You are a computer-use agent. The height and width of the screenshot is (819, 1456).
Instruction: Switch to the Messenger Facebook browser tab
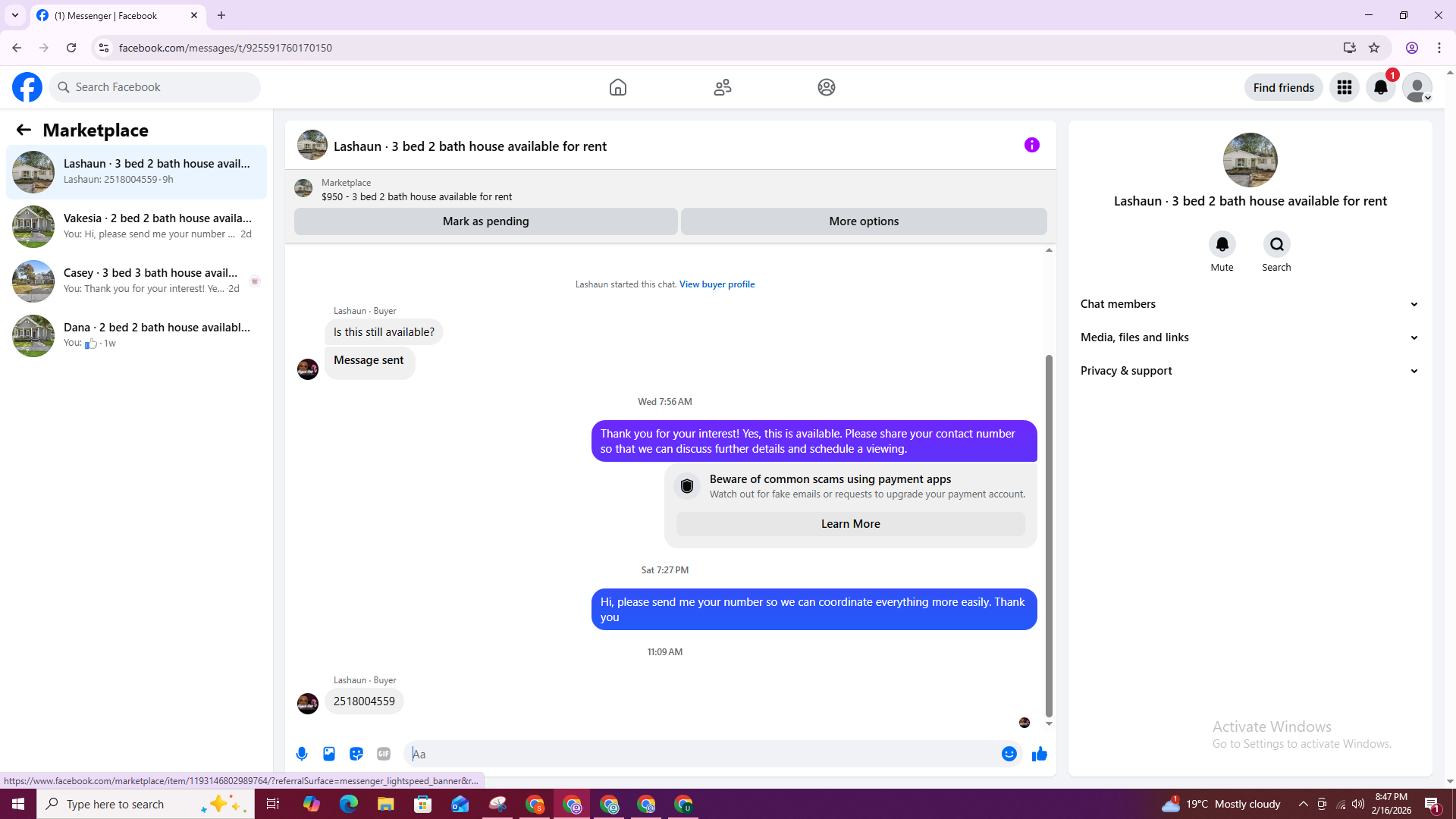pyautogui.click(x=118, y=15)
